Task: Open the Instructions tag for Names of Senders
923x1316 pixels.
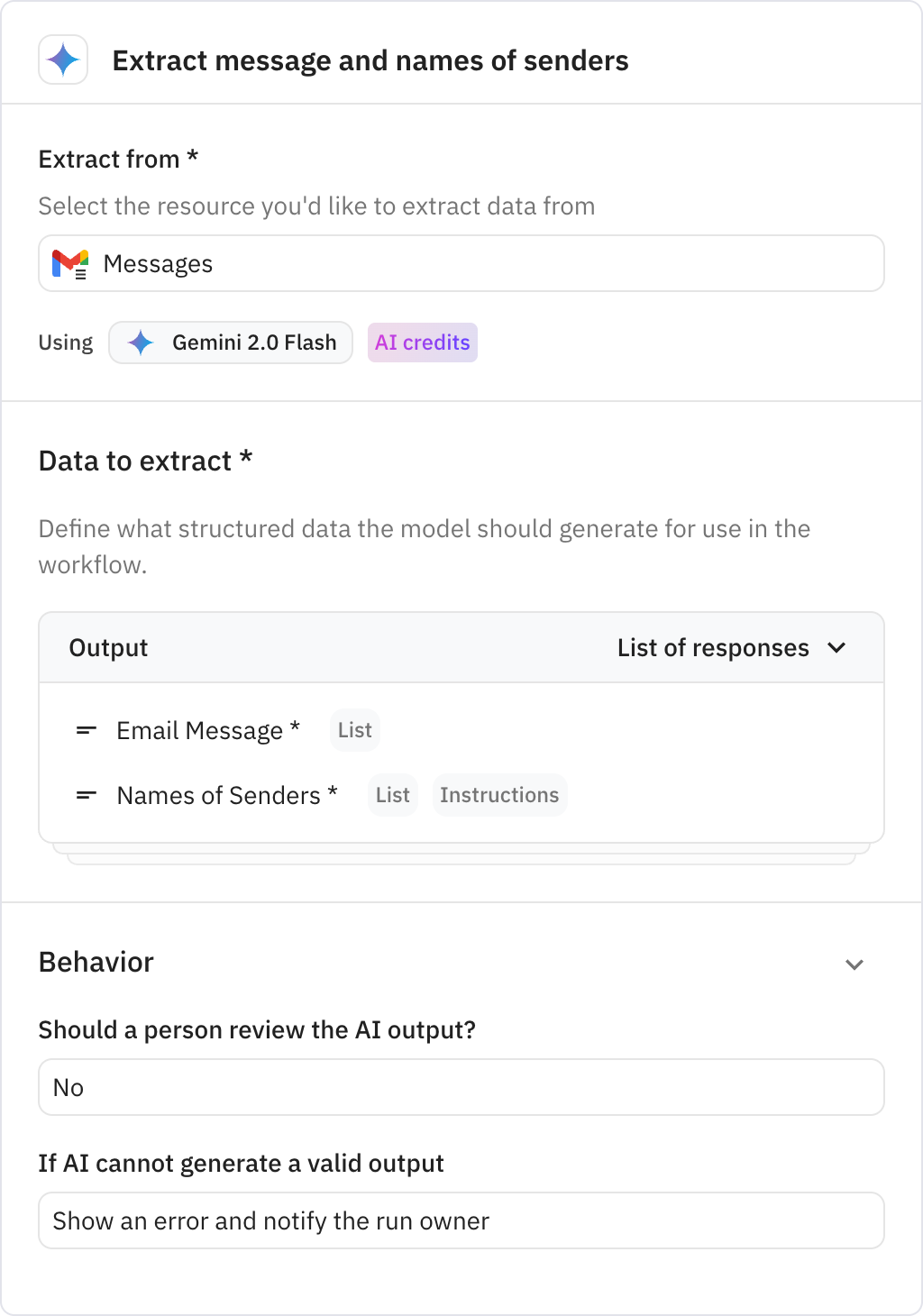Action: point(499,795)
